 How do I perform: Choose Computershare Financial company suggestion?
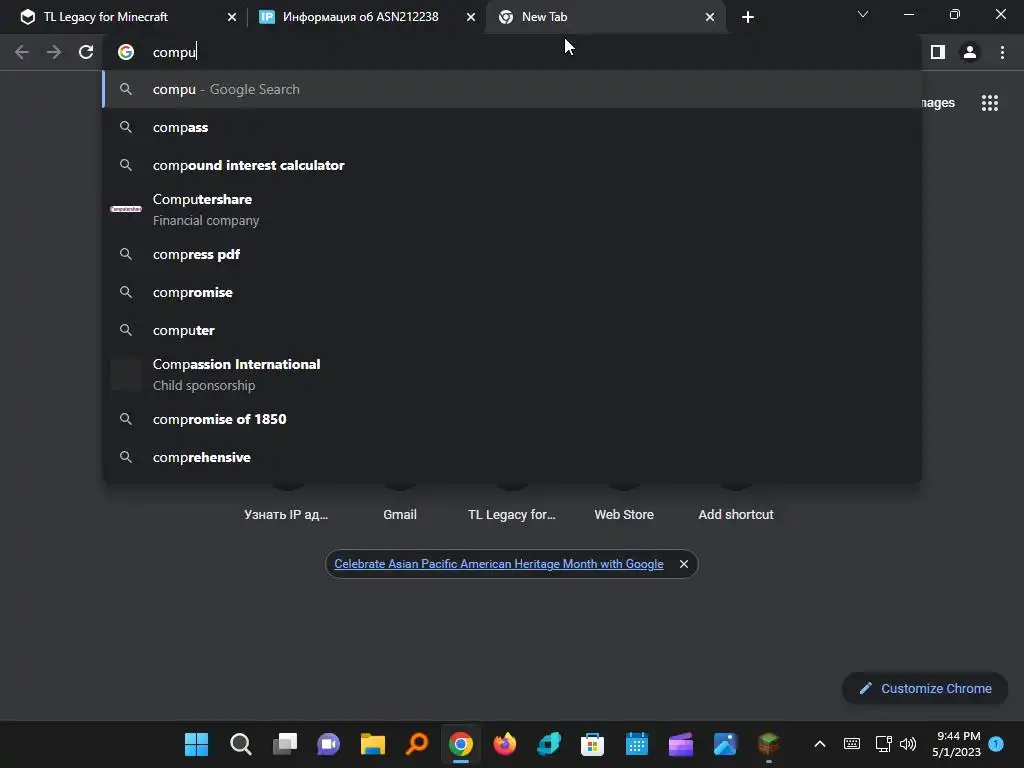[x=512, y=210]
